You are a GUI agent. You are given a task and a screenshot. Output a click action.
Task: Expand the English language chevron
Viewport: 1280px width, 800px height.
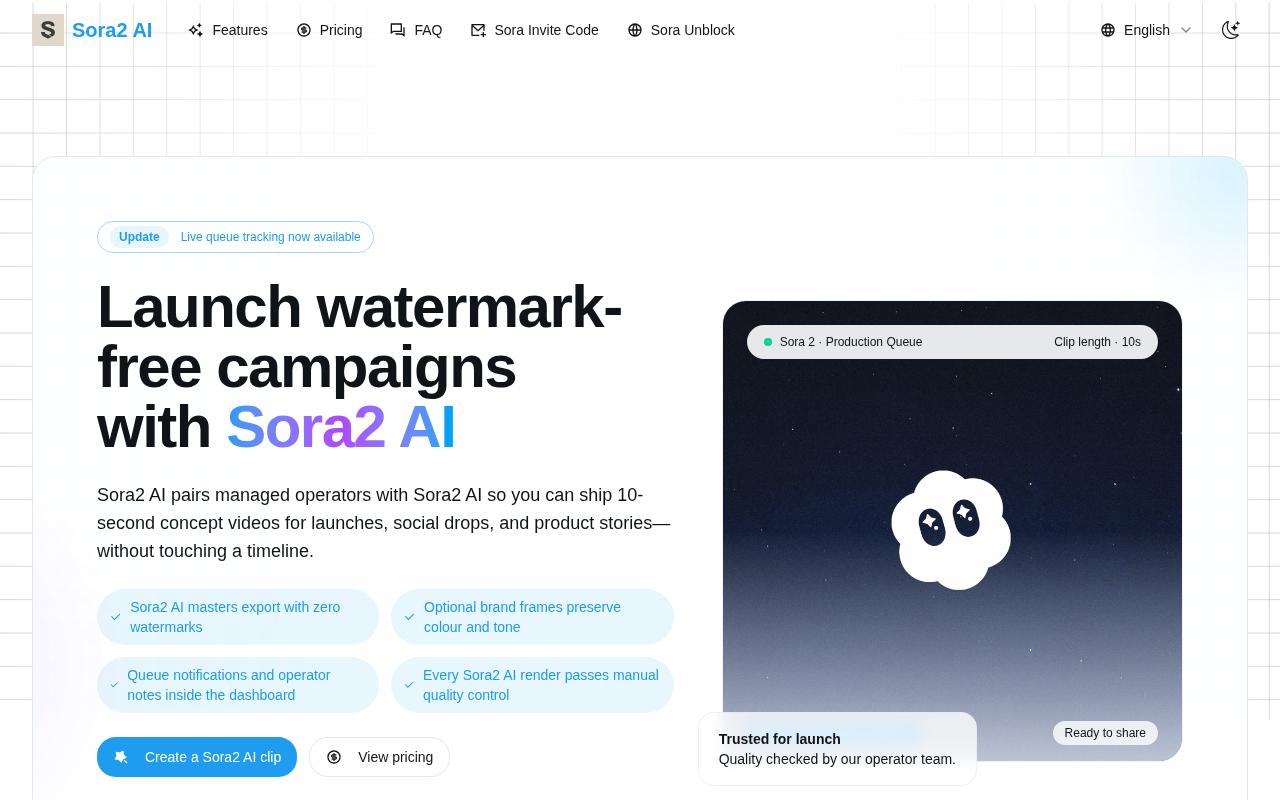pos(1186,30)
